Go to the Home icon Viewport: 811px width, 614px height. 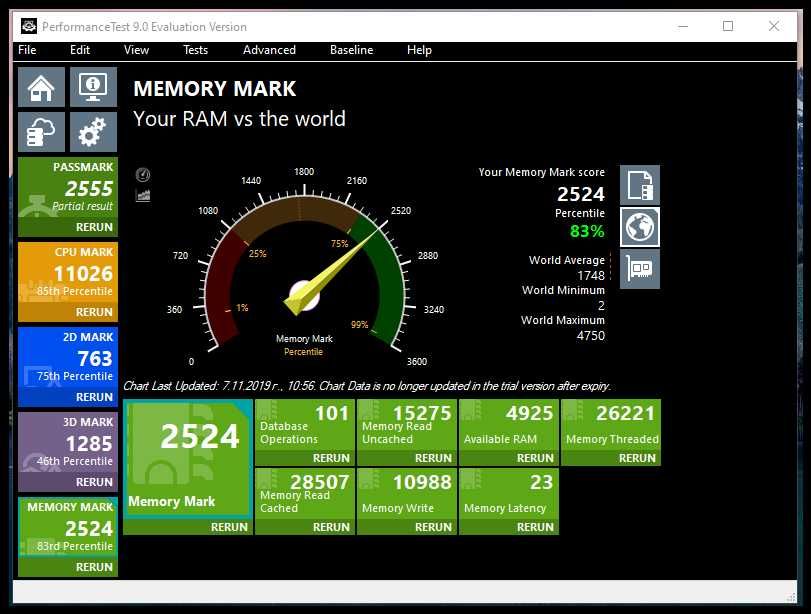pos(41,87)
